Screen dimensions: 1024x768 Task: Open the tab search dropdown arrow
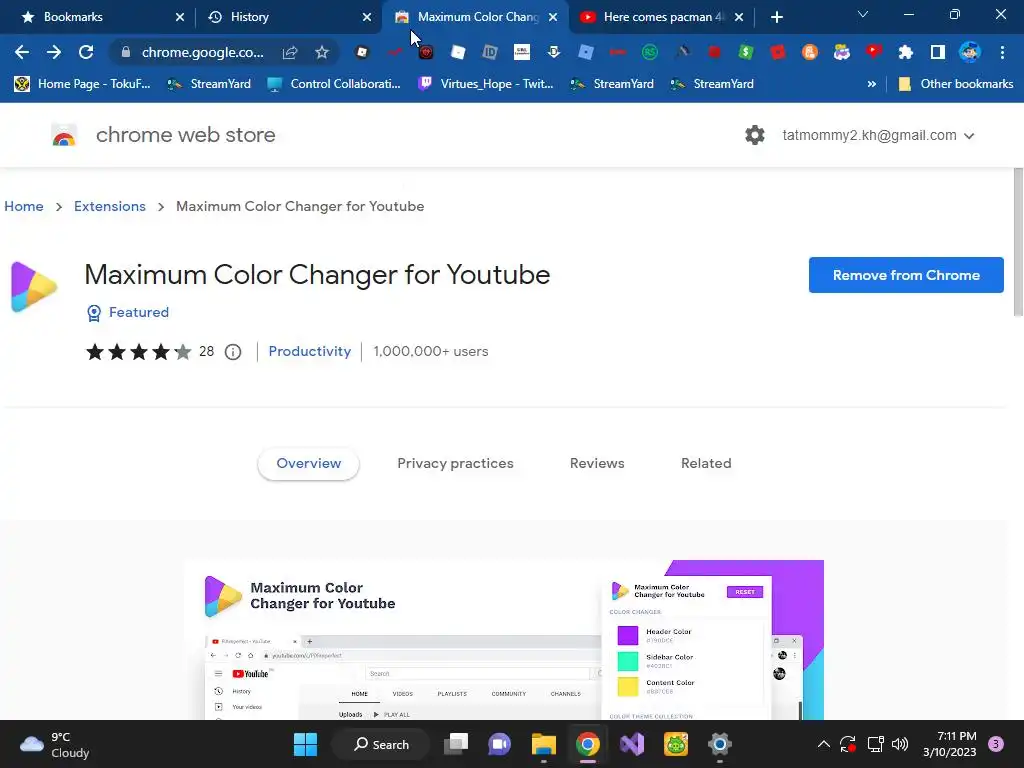point(863,14)
